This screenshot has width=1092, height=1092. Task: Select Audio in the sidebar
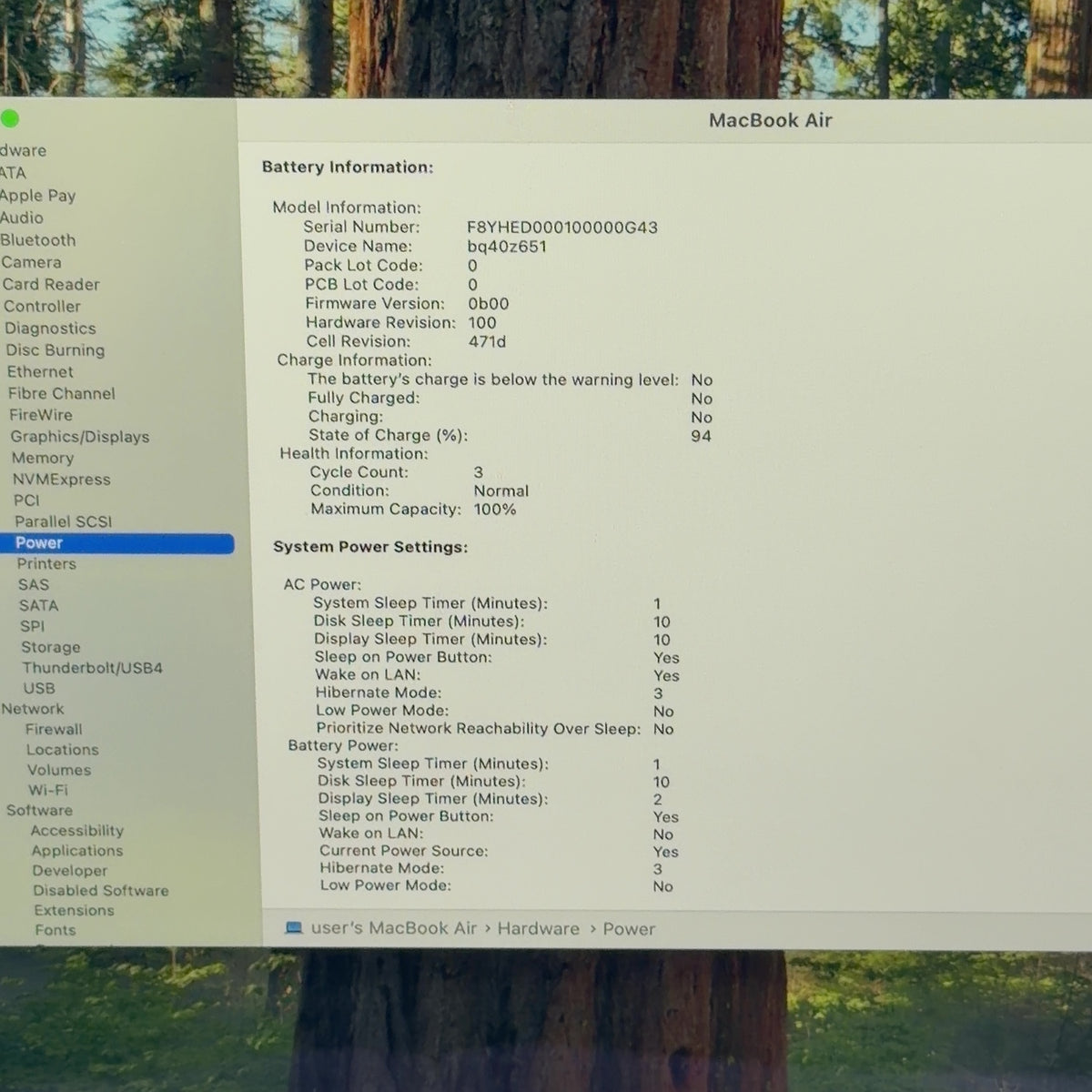pyautogui.click(x=22, y=217)
